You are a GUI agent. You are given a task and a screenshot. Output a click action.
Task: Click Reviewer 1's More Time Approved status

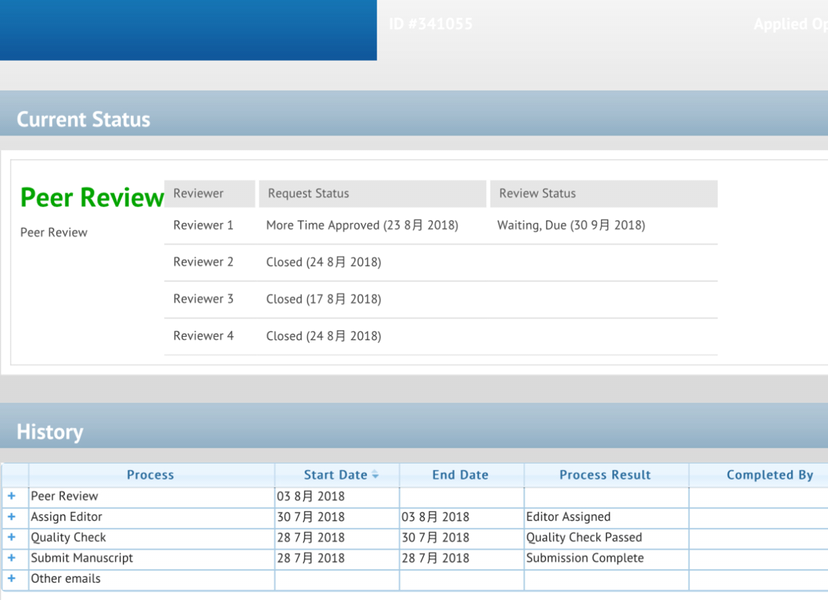[361, 225]
